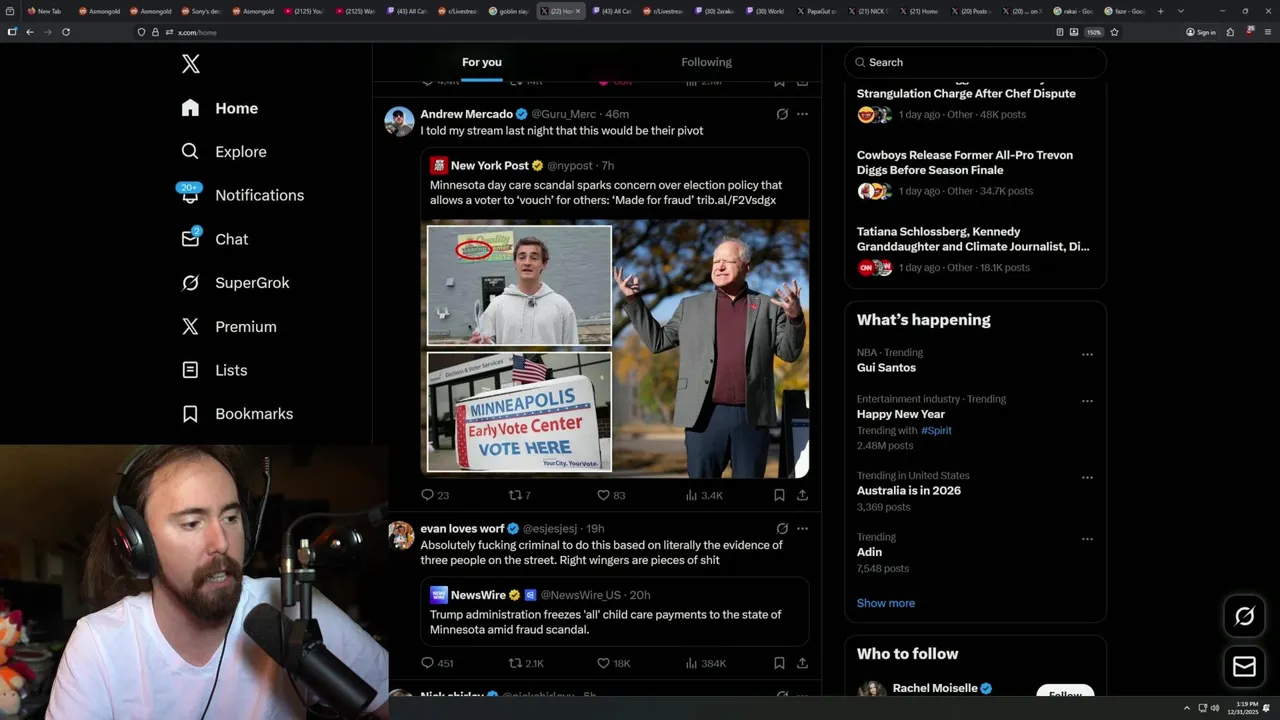Open the more menu on Andrew Mercado's post

(x=802, y=114)
